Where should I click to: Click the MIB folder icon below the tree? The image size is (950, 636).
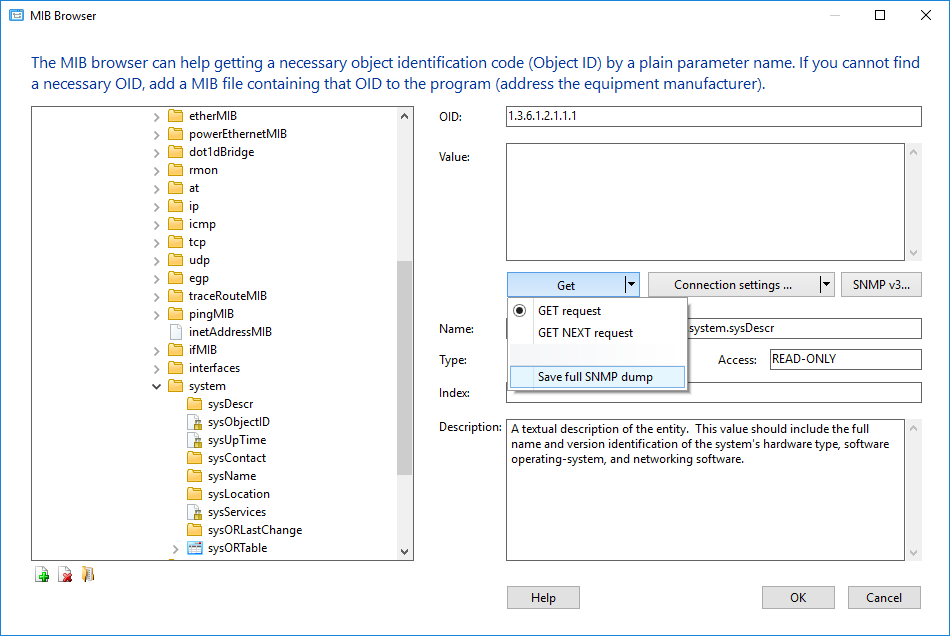88,574
